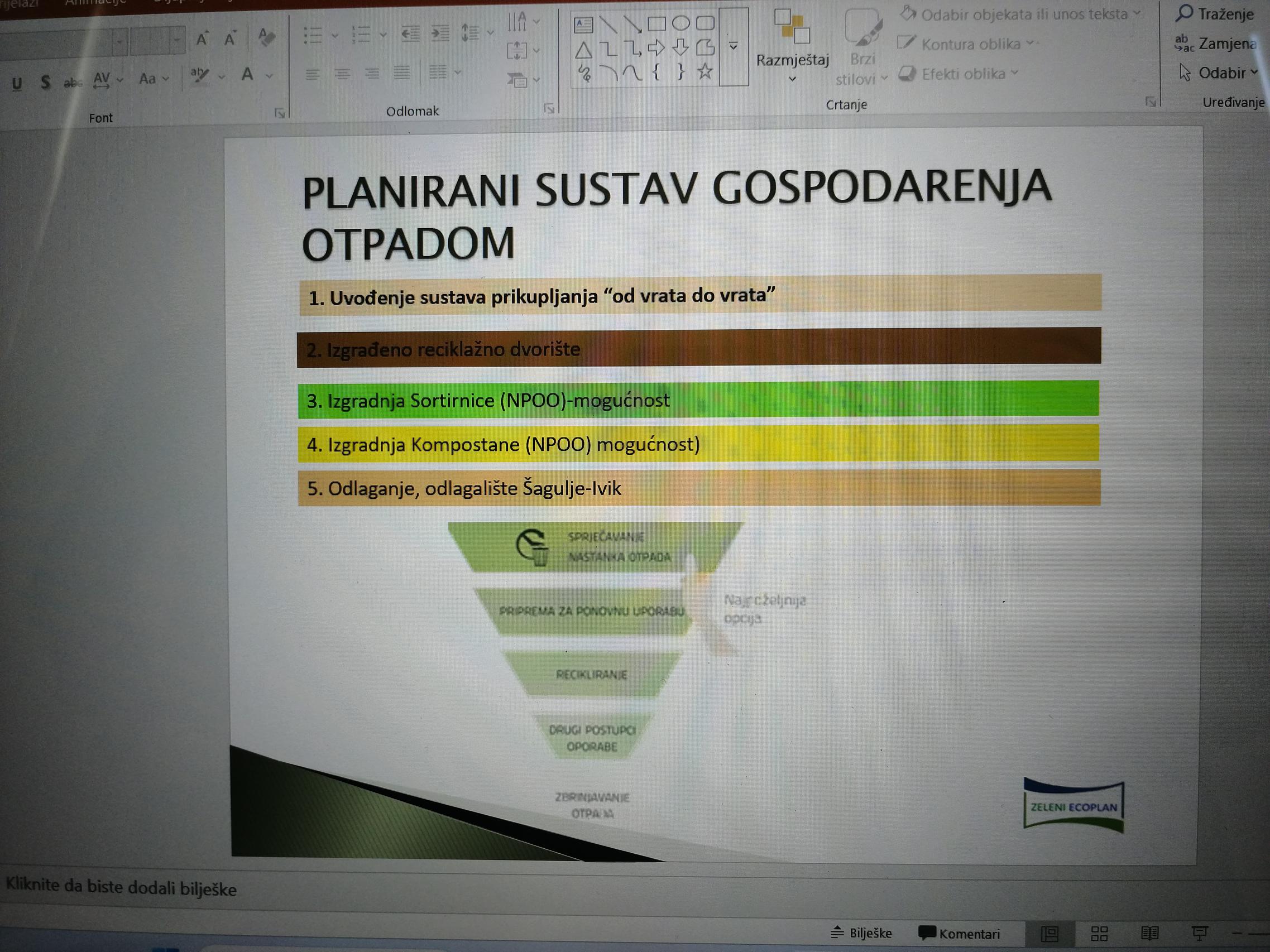Insert a text box from shapes gallery
This screenshot has width=1270, height=952.
(583, 25)
